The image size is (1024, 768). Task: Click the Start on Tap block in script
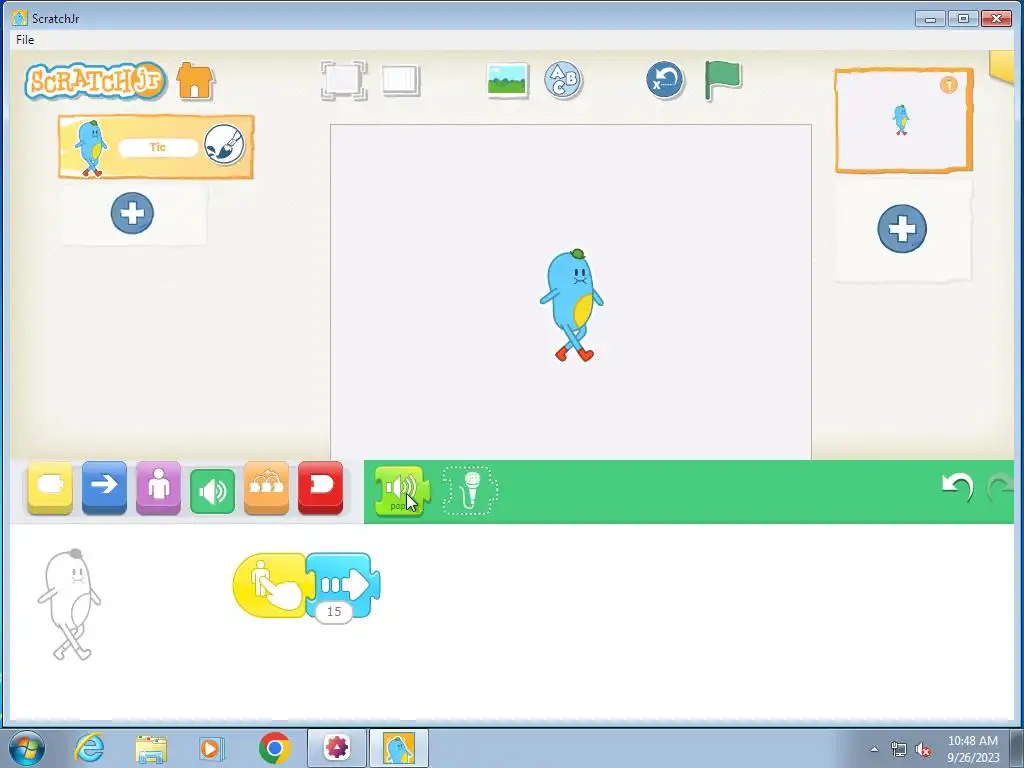point(270,585)
